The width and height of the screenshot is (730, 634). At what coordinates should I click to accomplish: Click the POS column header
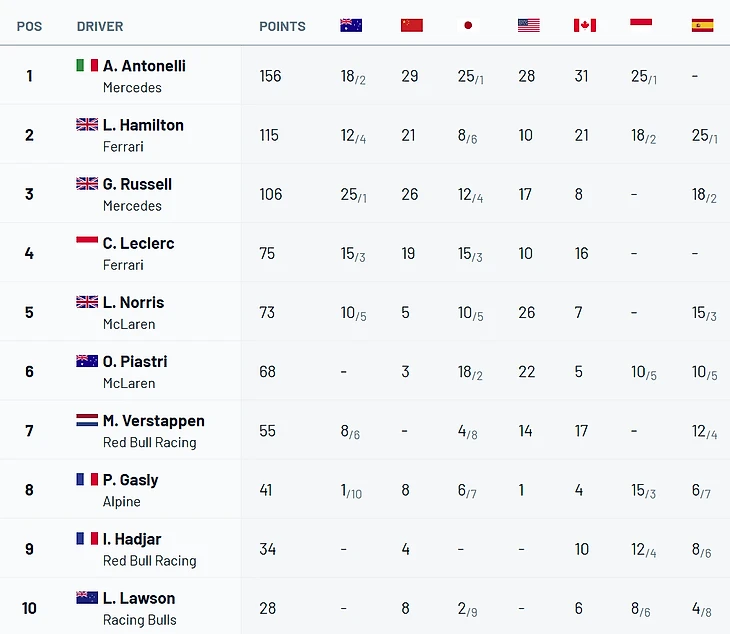click(x=29, y=27)
